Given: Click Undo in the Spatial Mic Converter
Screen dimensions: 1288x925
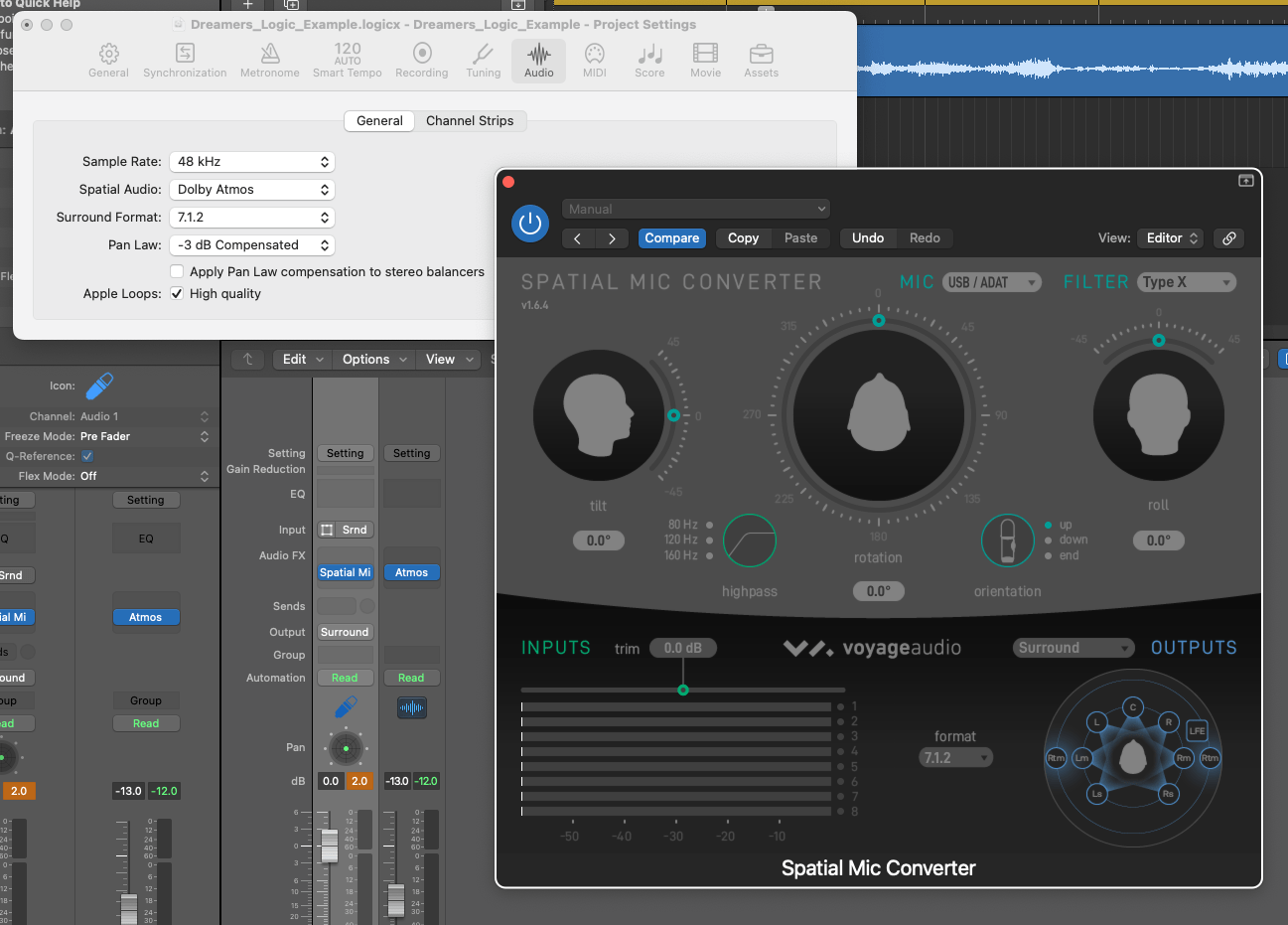Looking at the screenshot, I should coord(867,237).
